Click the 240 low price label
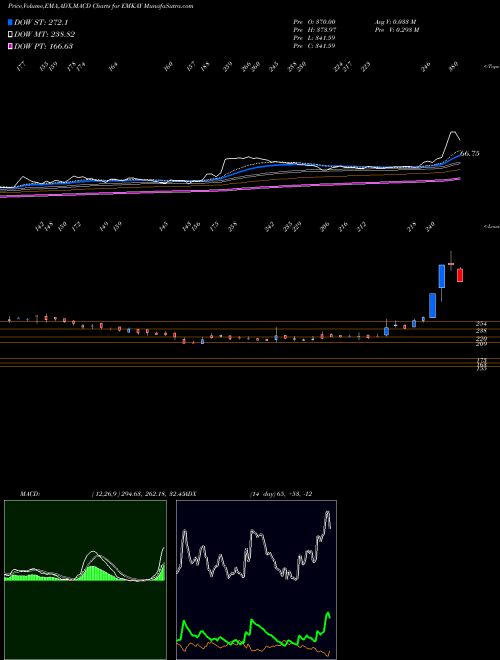The width and height of the screenshot is (500, 660). (x=430, y=227)
